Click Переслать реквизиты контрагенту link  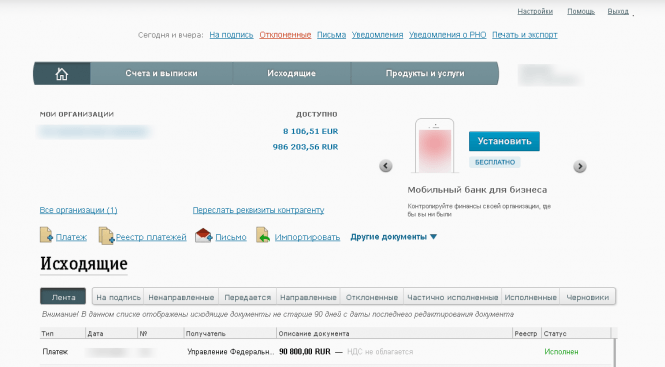coord(258,210)
